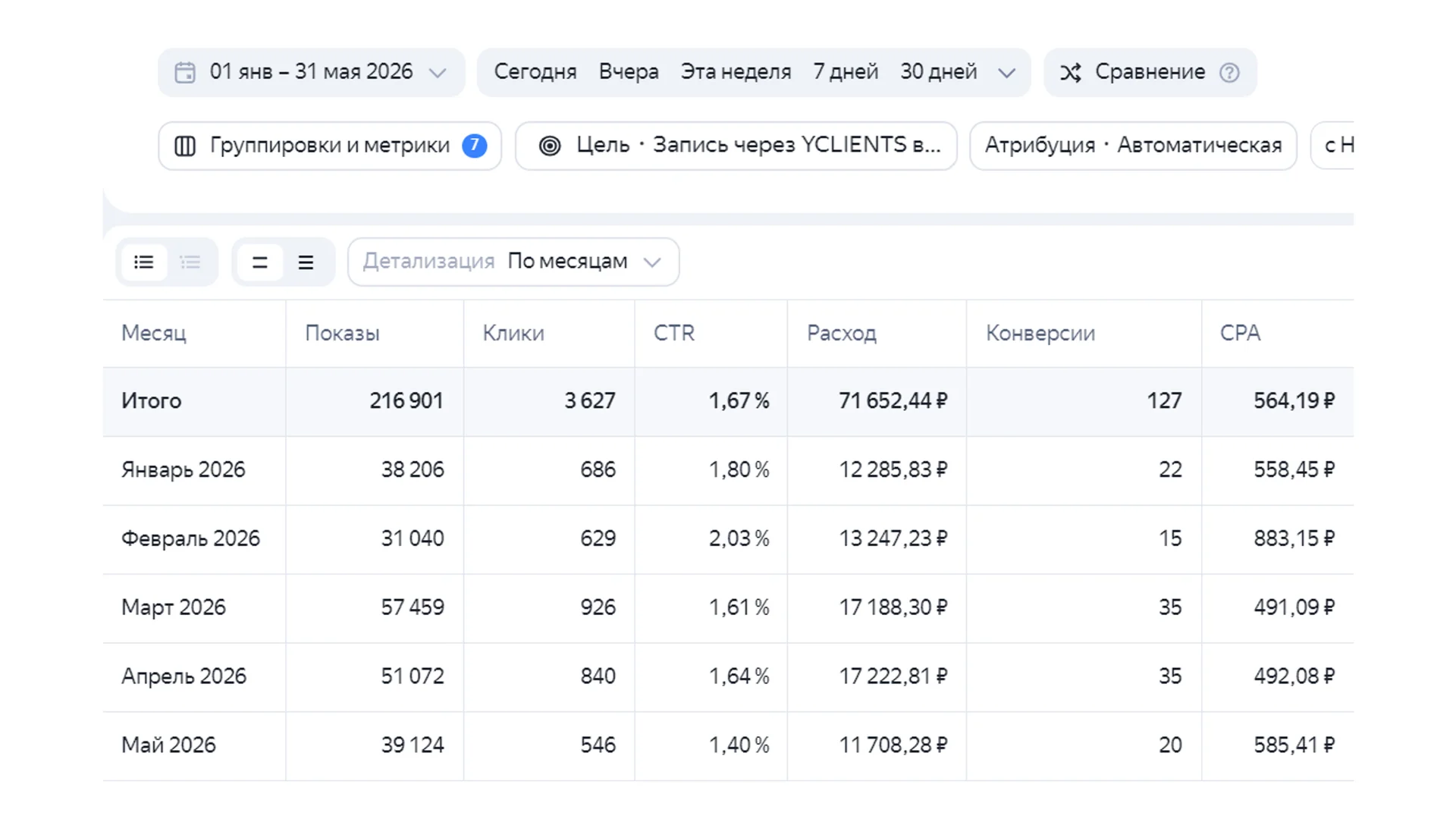
Task: Switch to flat list view
Action: pos(144,262)
